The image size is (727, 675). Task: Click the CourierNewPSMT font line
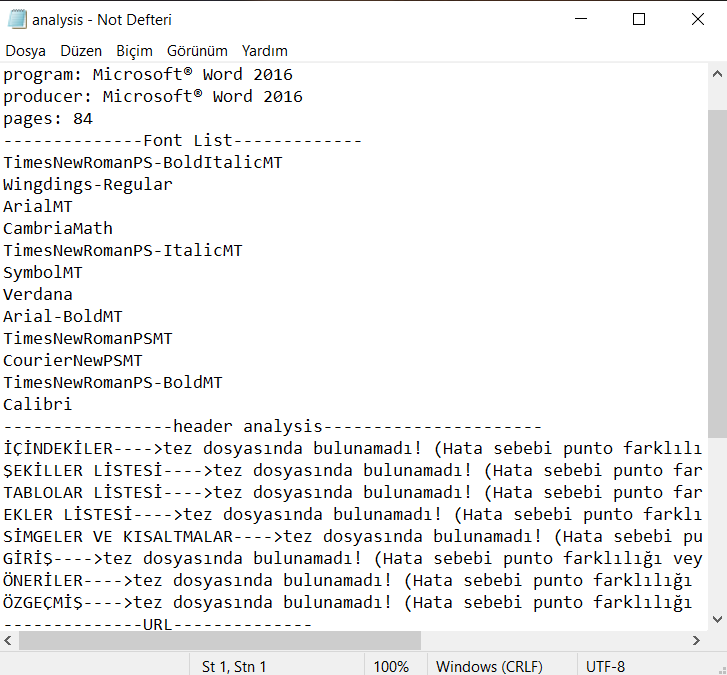73,361
